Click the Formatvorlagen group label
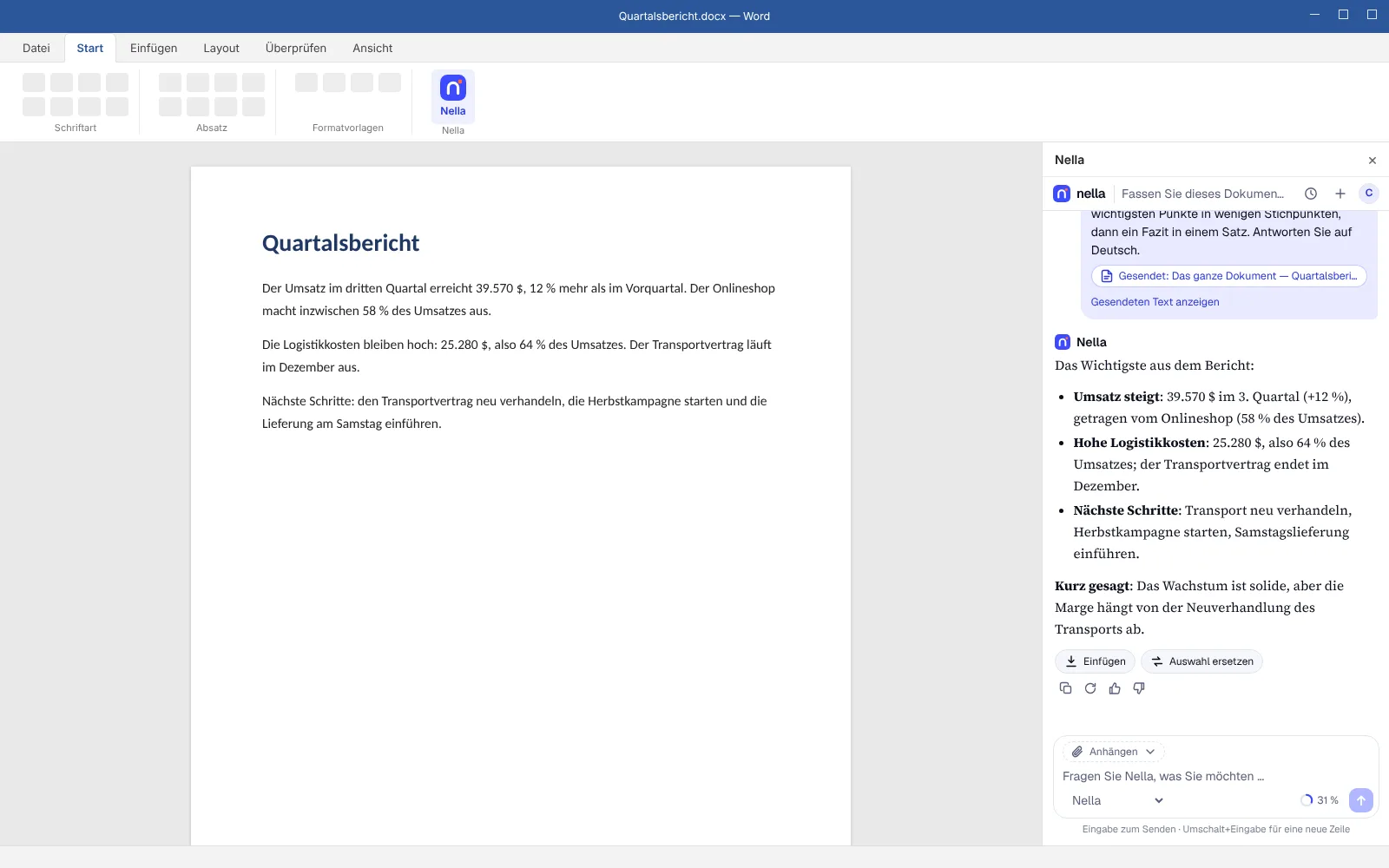Screen dimensions: 1389x868 pos(348,128)
